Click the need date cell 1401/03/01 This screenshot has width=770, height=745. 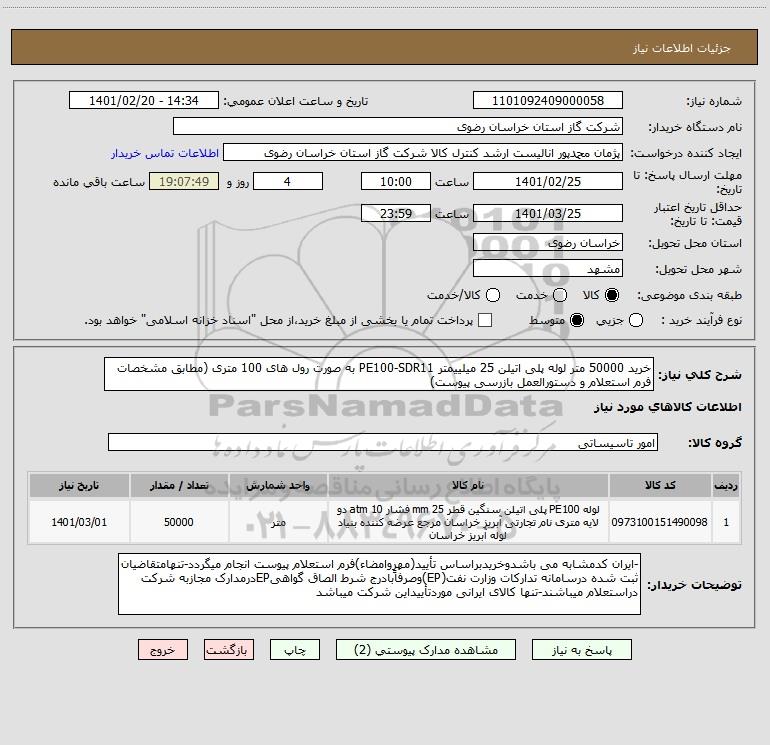point(79,522)
